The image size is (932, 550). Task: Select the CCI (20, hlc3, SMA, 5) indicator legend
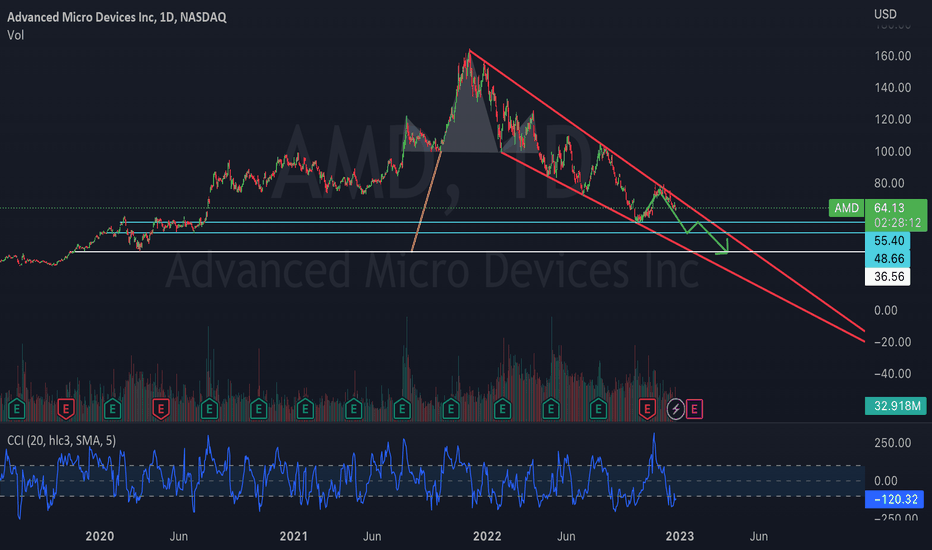tap(61, 441)
